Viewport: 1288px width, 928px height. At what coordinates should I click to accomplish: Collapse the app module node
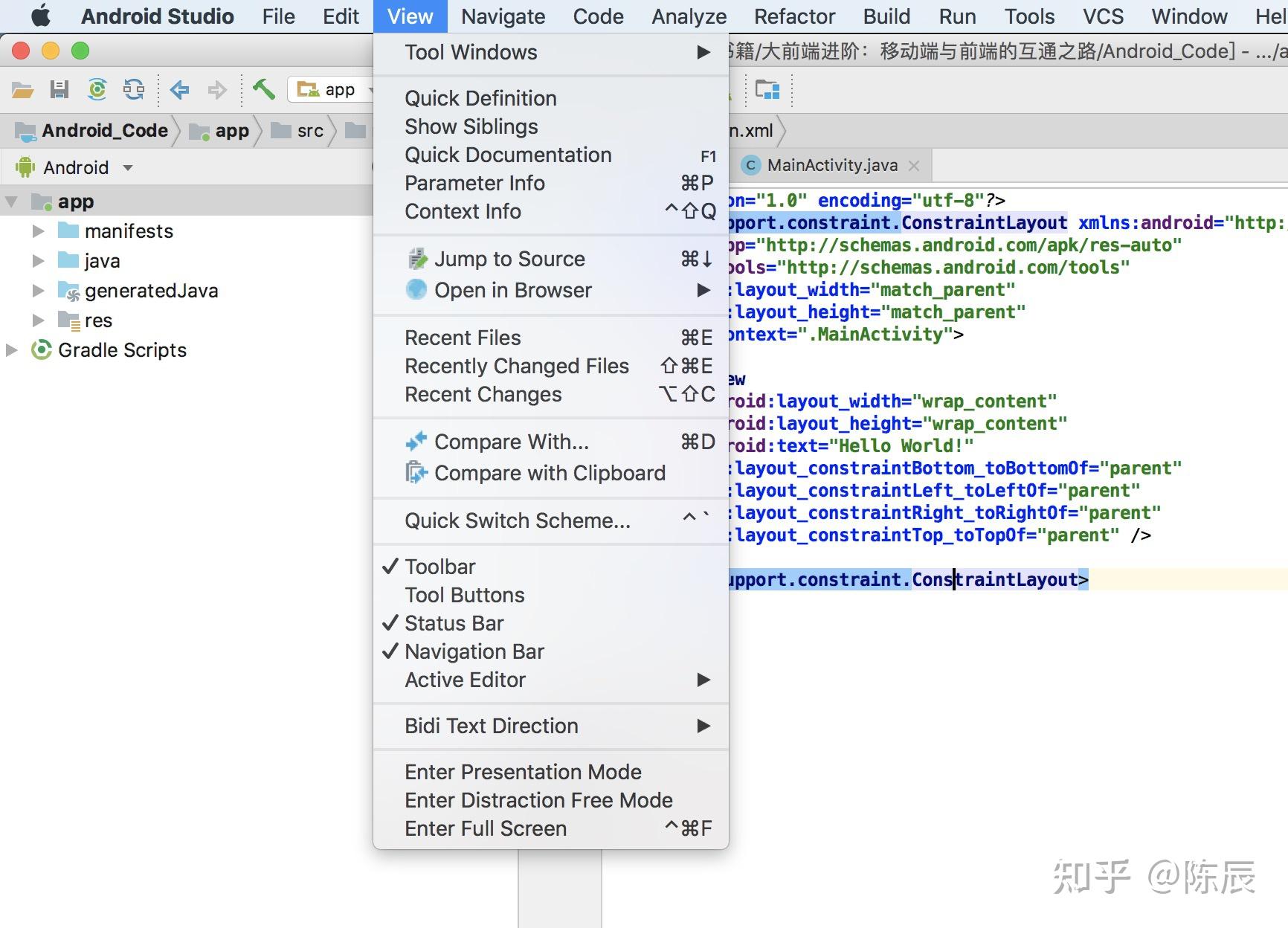(11, 202)
